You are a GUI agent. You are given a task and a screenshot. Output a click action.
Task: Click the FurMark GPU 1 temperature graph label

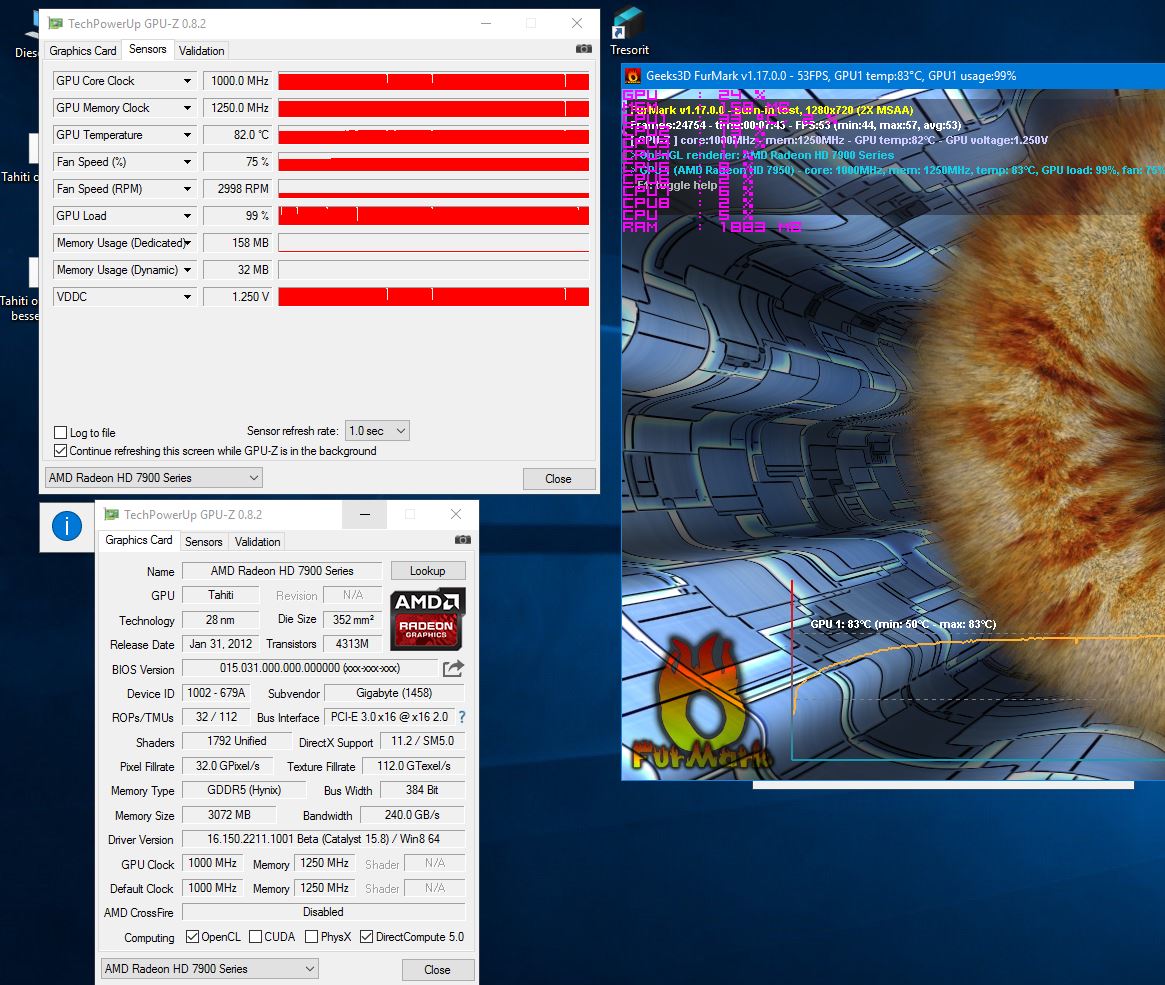point(903,624)
